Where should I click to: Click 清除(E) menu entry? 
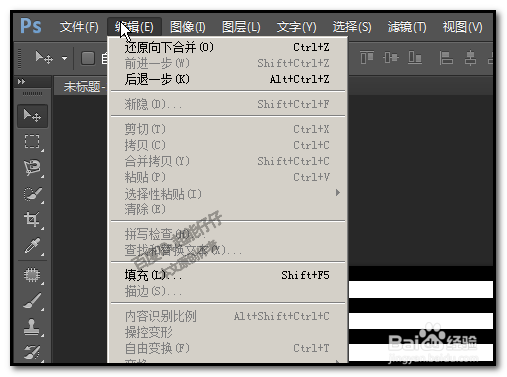228,209
